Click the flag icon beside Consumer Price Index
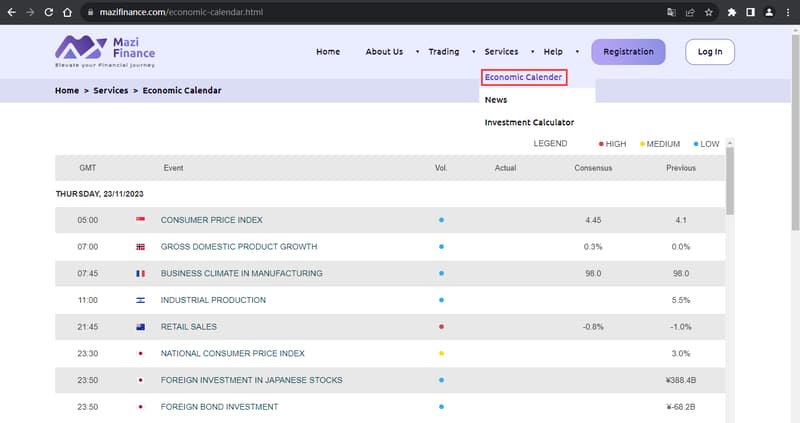 (140, 219)
